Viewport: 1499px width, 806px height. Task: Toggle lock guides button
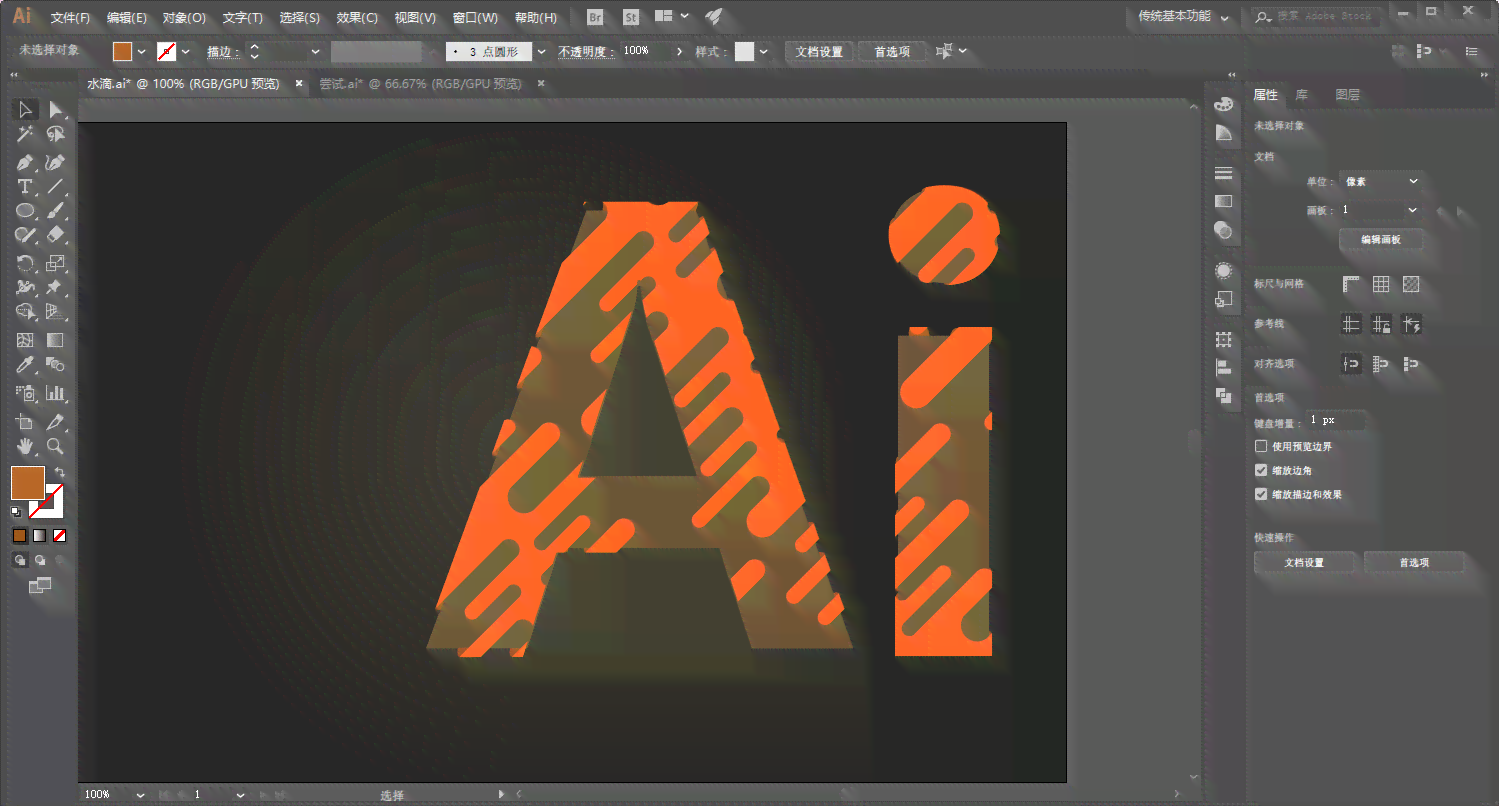[1381, 324]
